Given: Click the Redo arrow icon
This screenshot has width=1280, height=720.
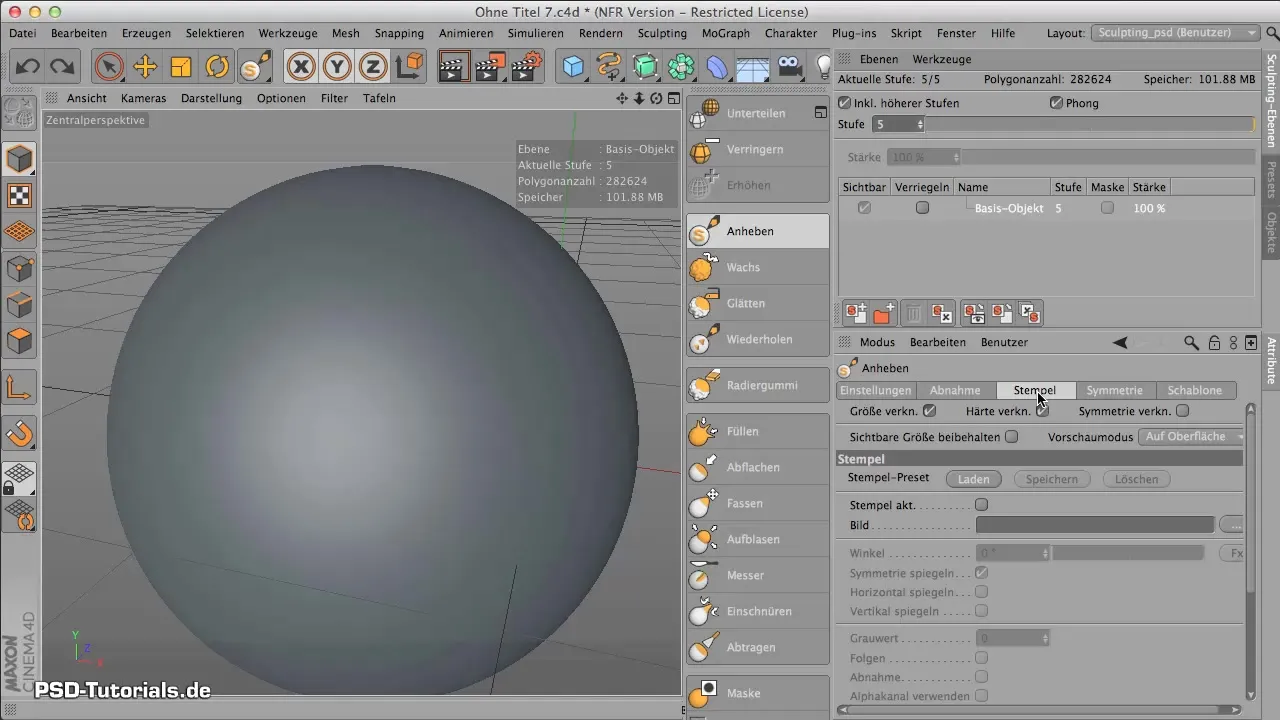Looking at the screenshot, I should (63, 67).
